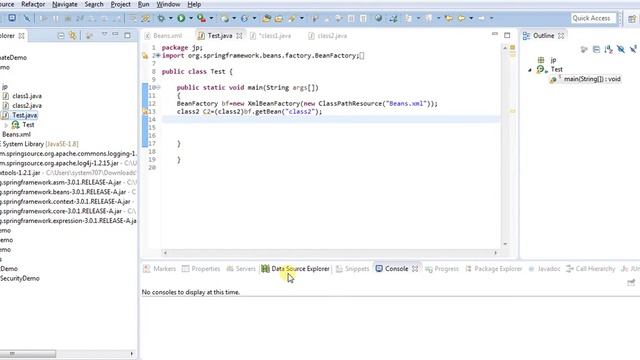The width and height of the screenshot is (640, 360).
Task: Switch to the class1.java editor tab
Action: point(271,36)
